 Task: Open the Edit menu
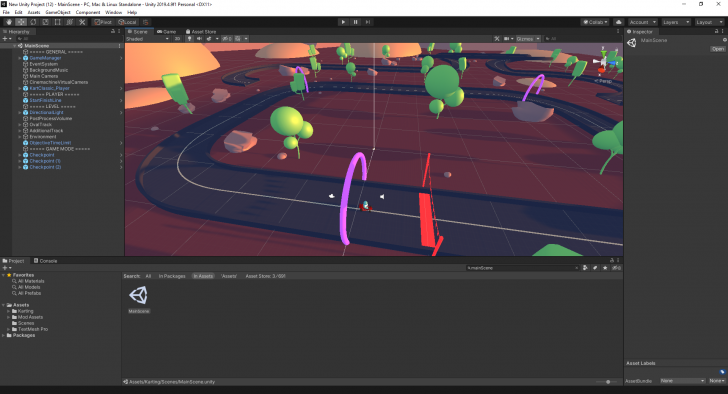[18, 12]
